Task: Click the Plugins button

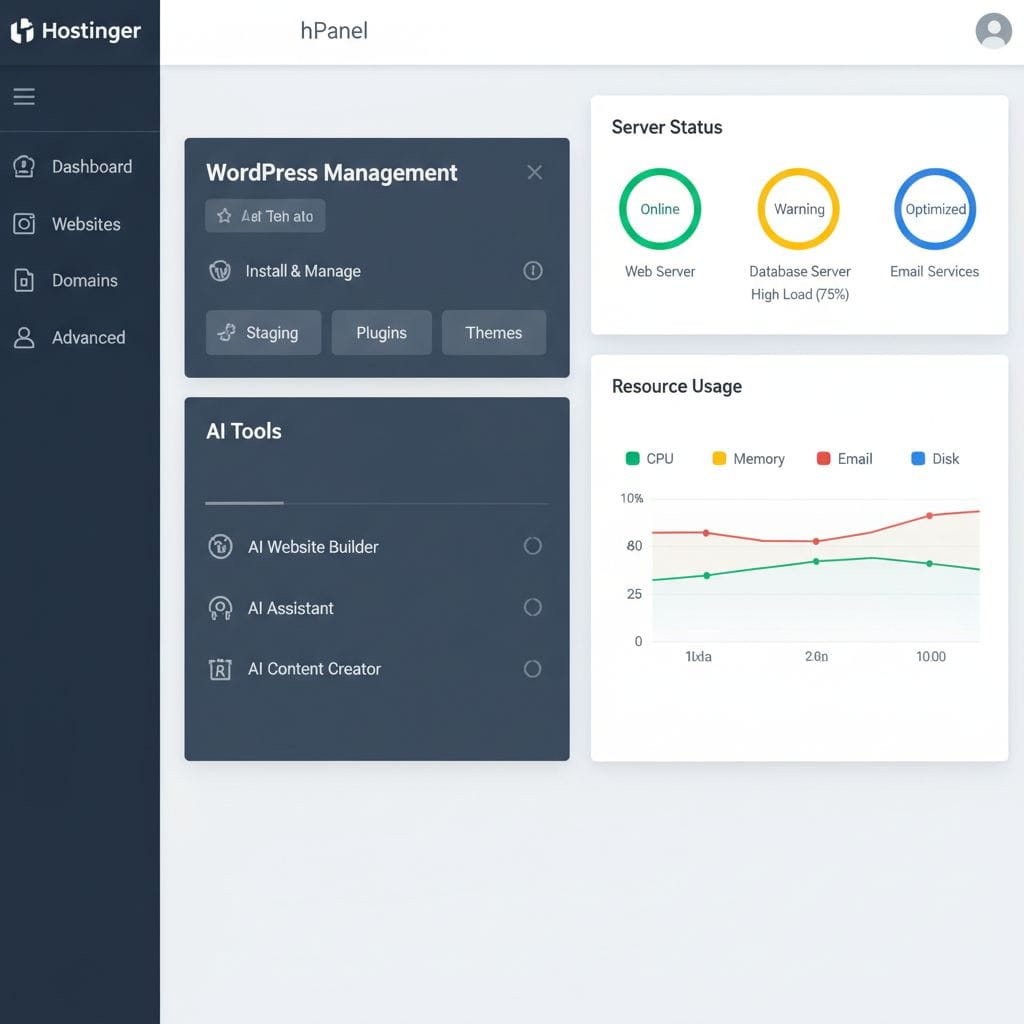Action: point(381,332)
